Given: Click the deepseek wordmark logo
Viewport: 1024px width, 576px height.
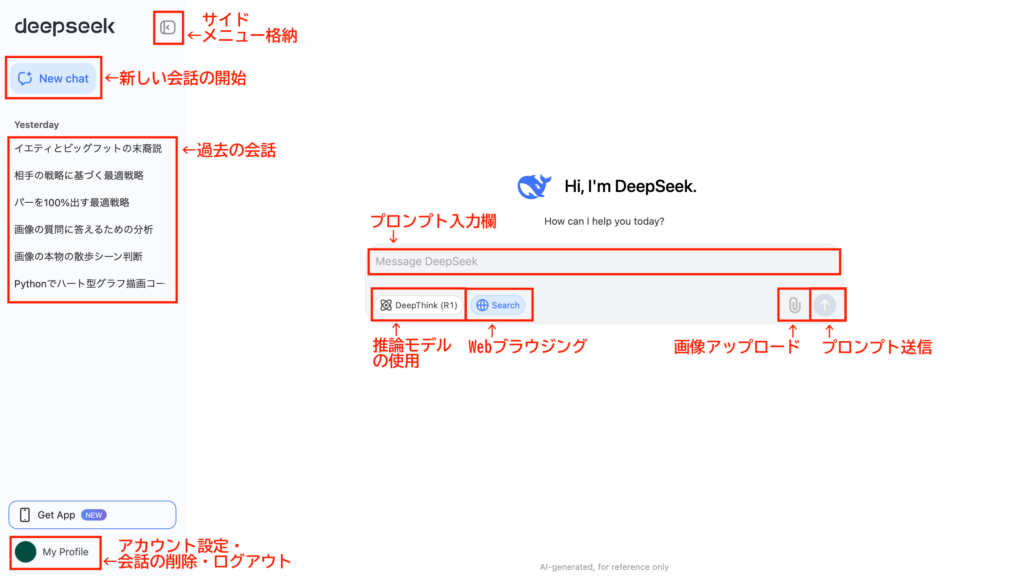Looking at the screenshot, I should click(x=64, y=27).
